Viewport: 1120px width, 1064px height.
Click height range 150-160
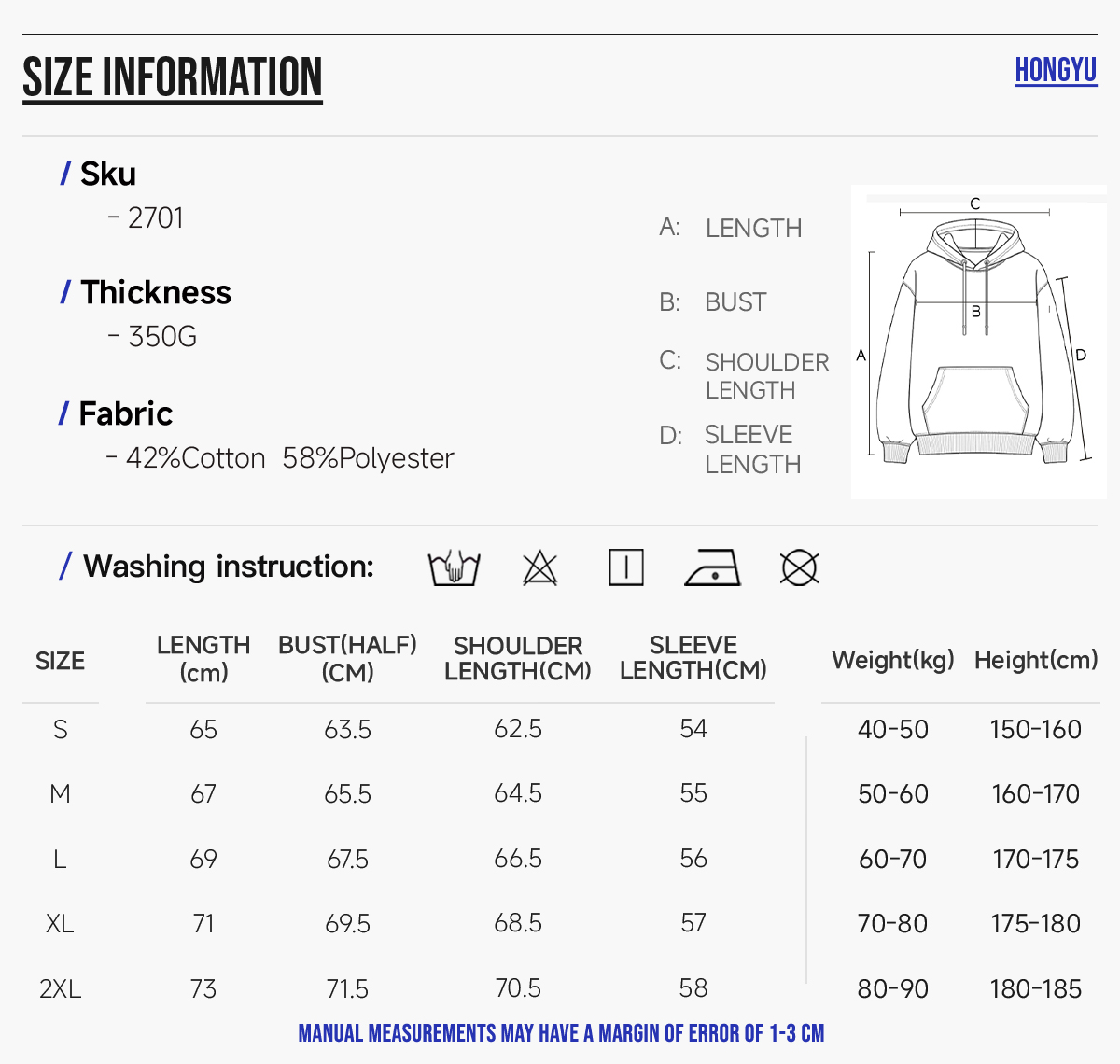pos(1036,729)
